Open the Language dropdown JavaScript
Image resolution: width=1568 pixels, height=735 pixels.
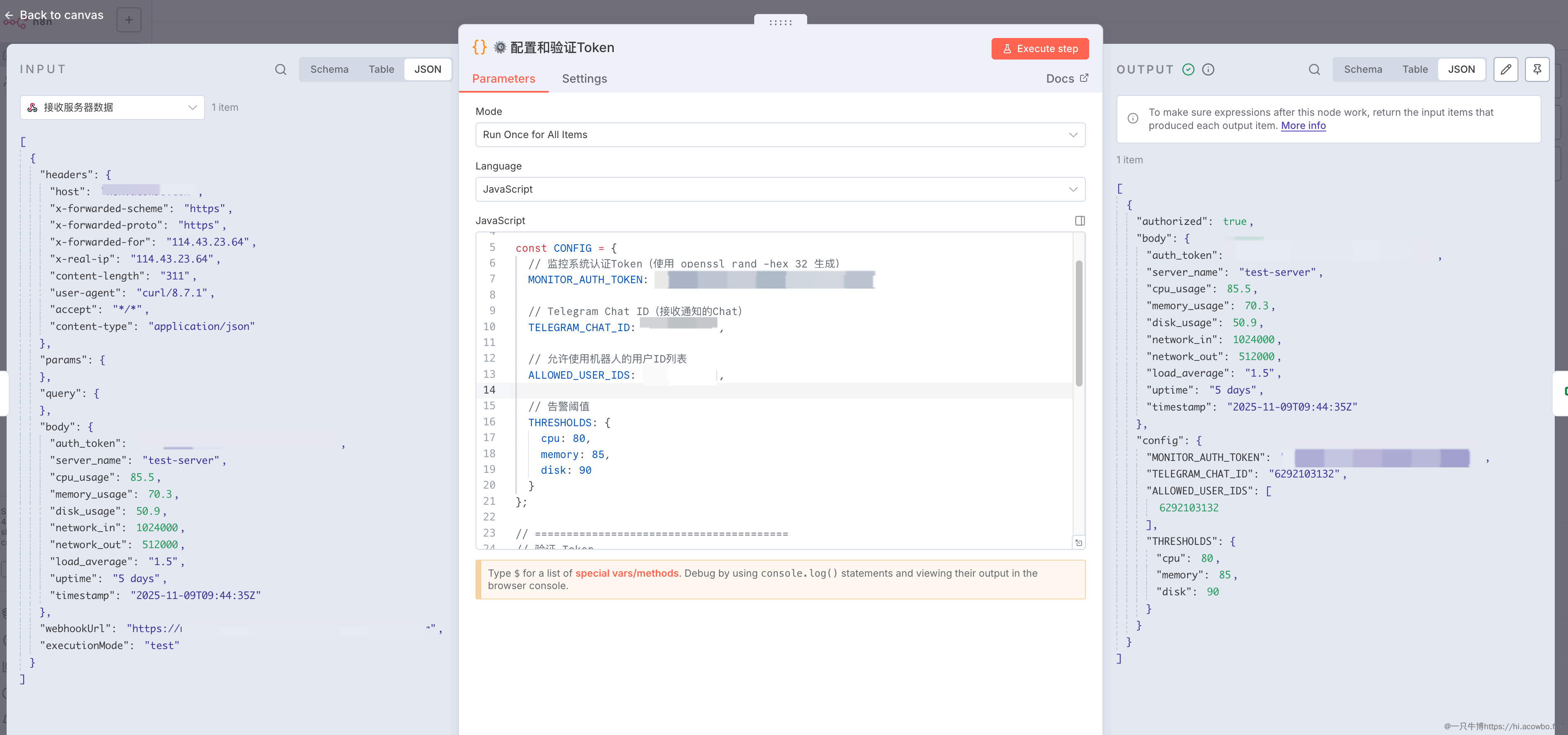tap(780, 189)
